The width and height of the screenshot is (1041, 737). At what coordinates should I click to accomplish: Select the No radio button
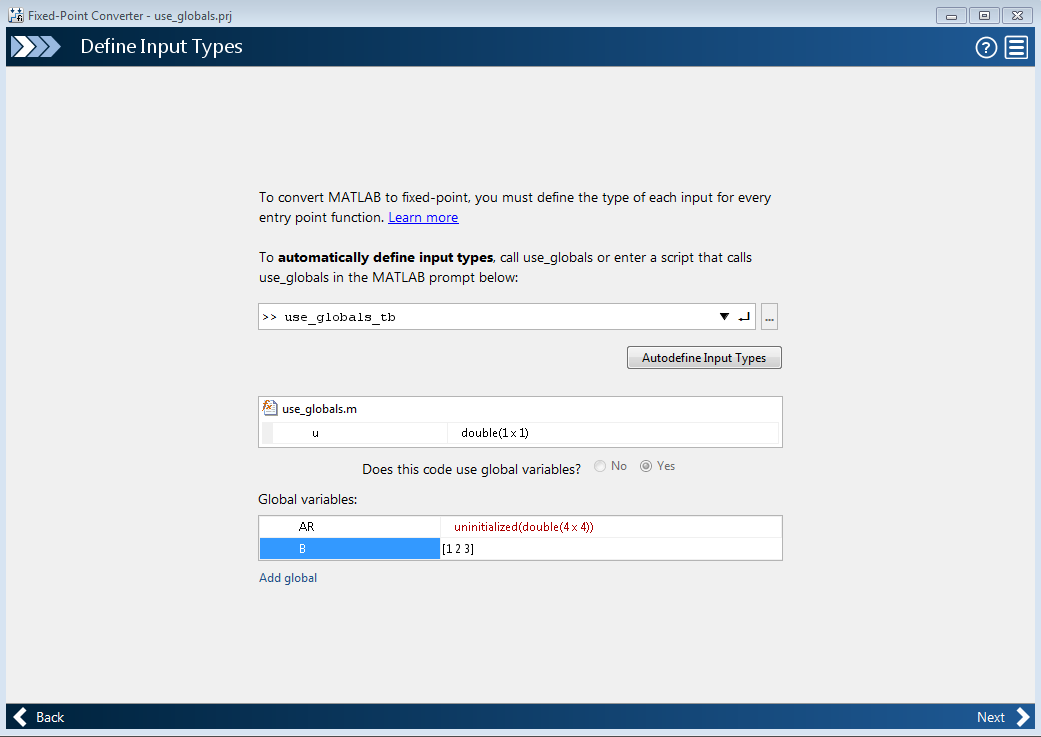pos(600,466)
